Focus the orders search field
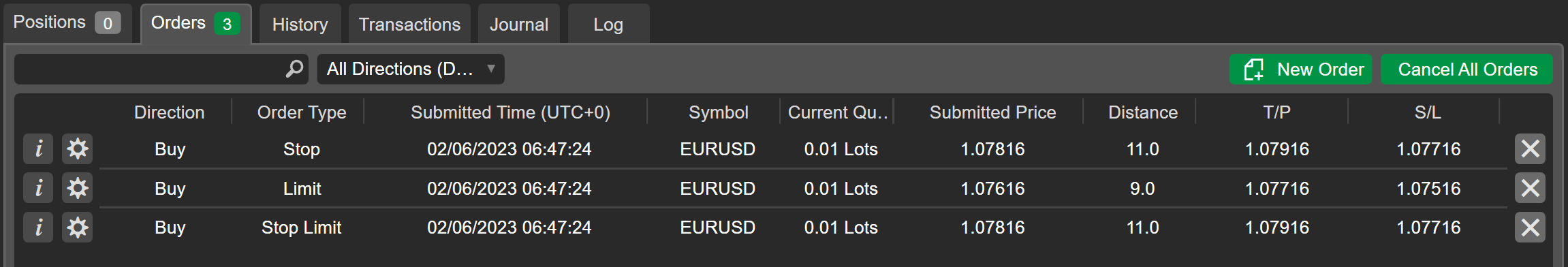Image resolution: width=1568 pixels, height=267 pixels. point(150,69)
